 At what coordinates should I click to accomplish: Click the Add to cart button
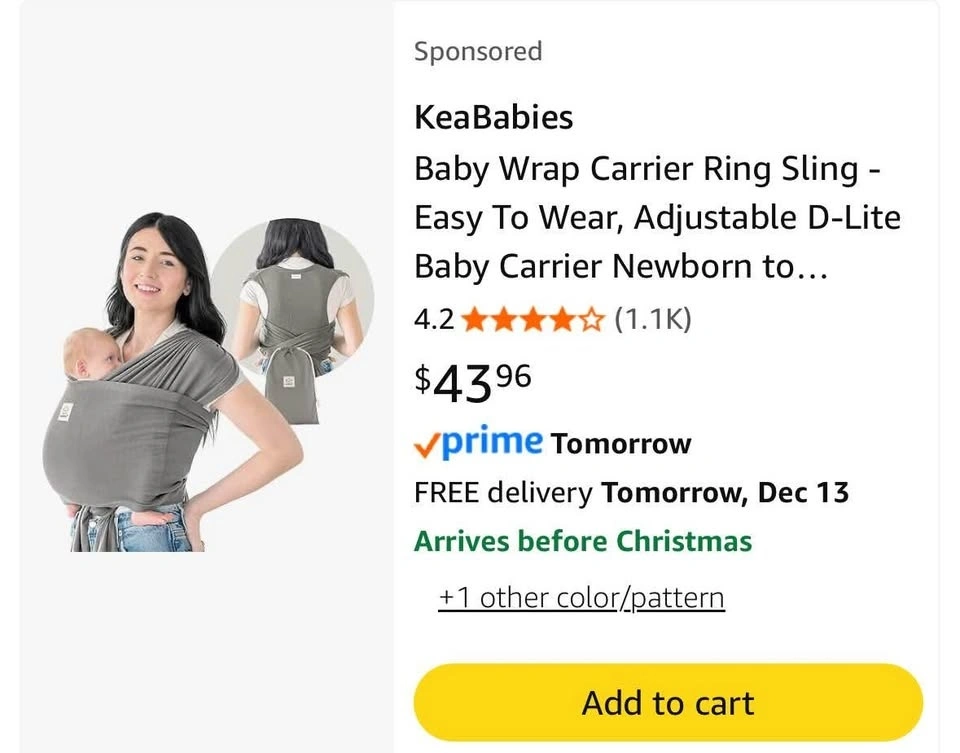pyautogui.click(x=667, y=702)
